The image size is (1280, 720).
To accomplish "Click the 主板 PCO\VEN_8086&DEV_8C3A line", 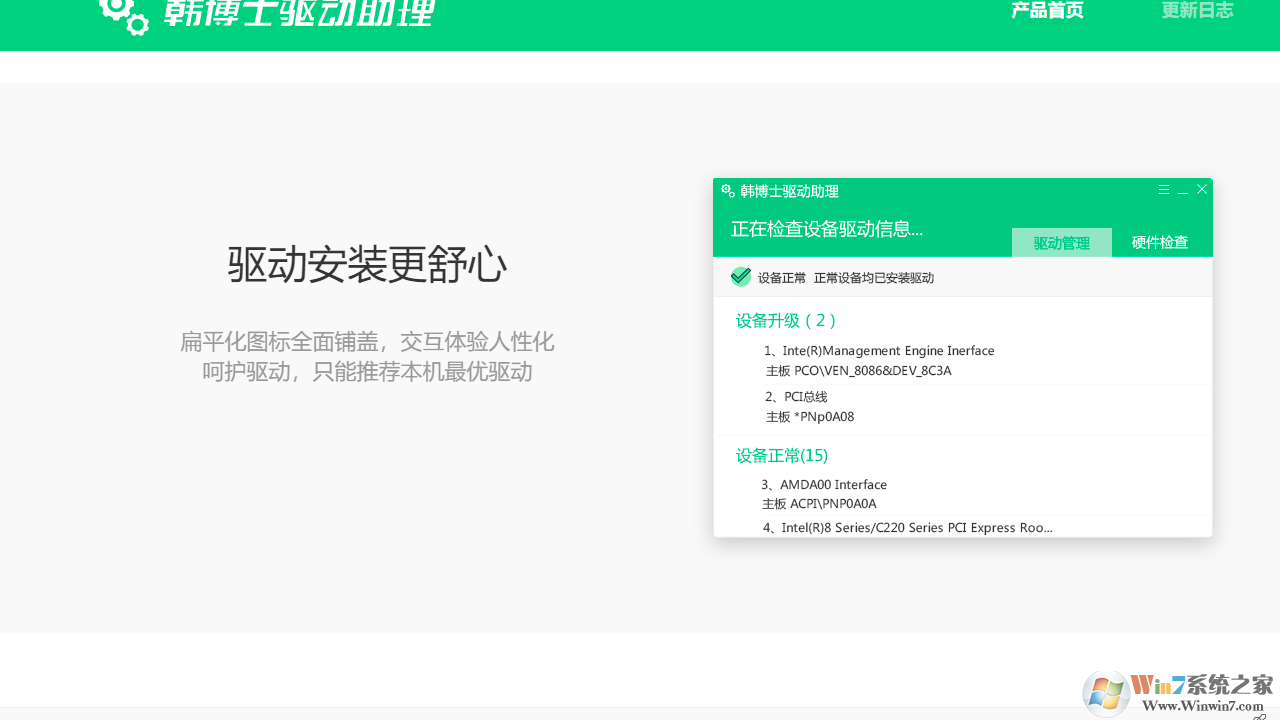I will tap(859, 371).
